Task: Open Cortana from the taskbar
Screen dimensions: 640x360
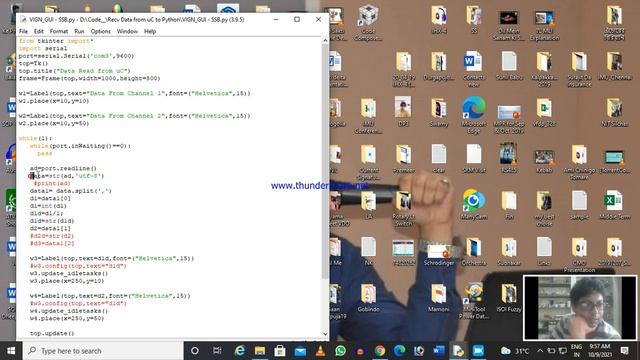Action: (195, 351)
